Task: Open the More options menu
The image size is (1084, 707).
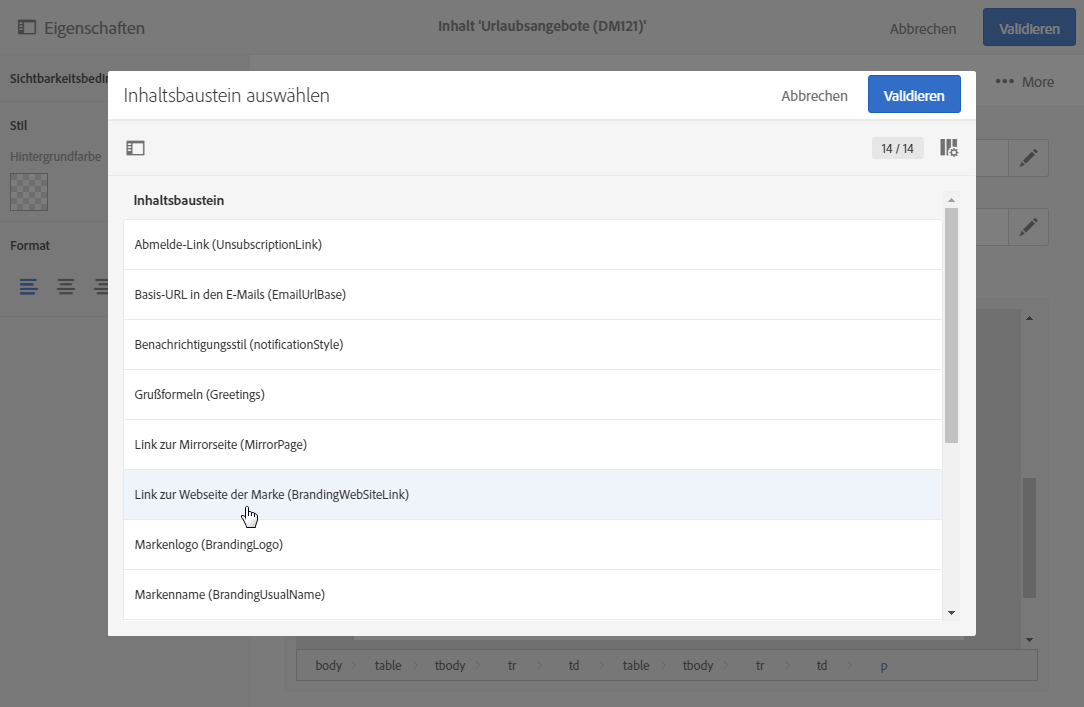Action: click(1025, 82)
